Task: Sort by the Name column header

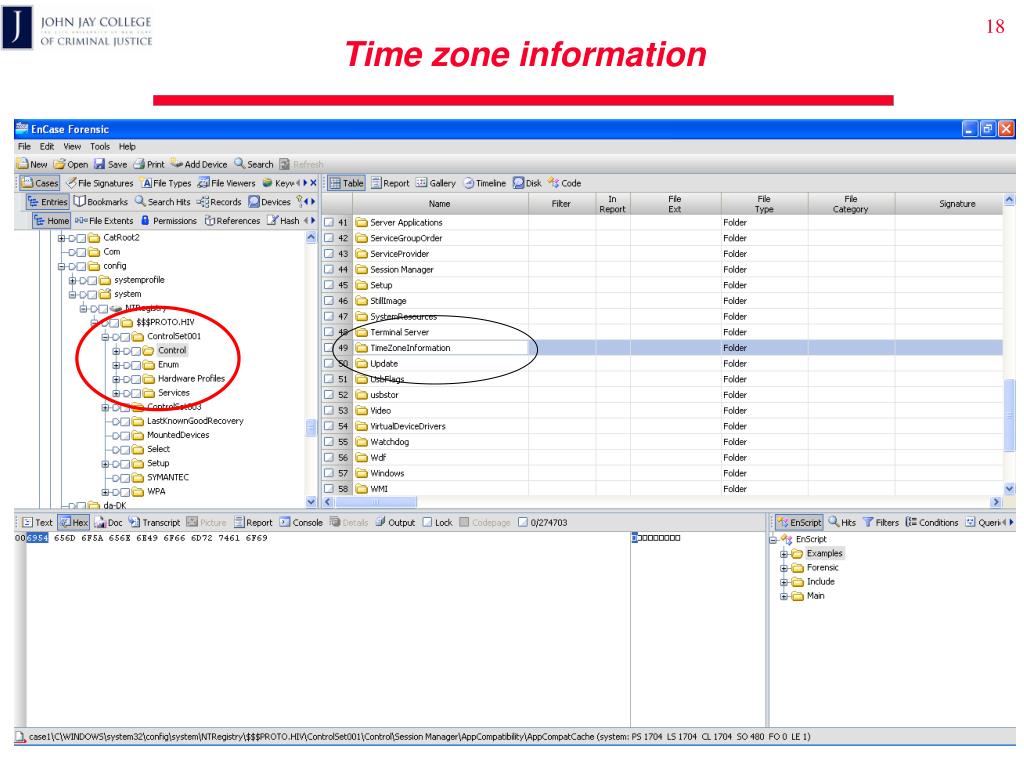Action: [x=440, y=204]
